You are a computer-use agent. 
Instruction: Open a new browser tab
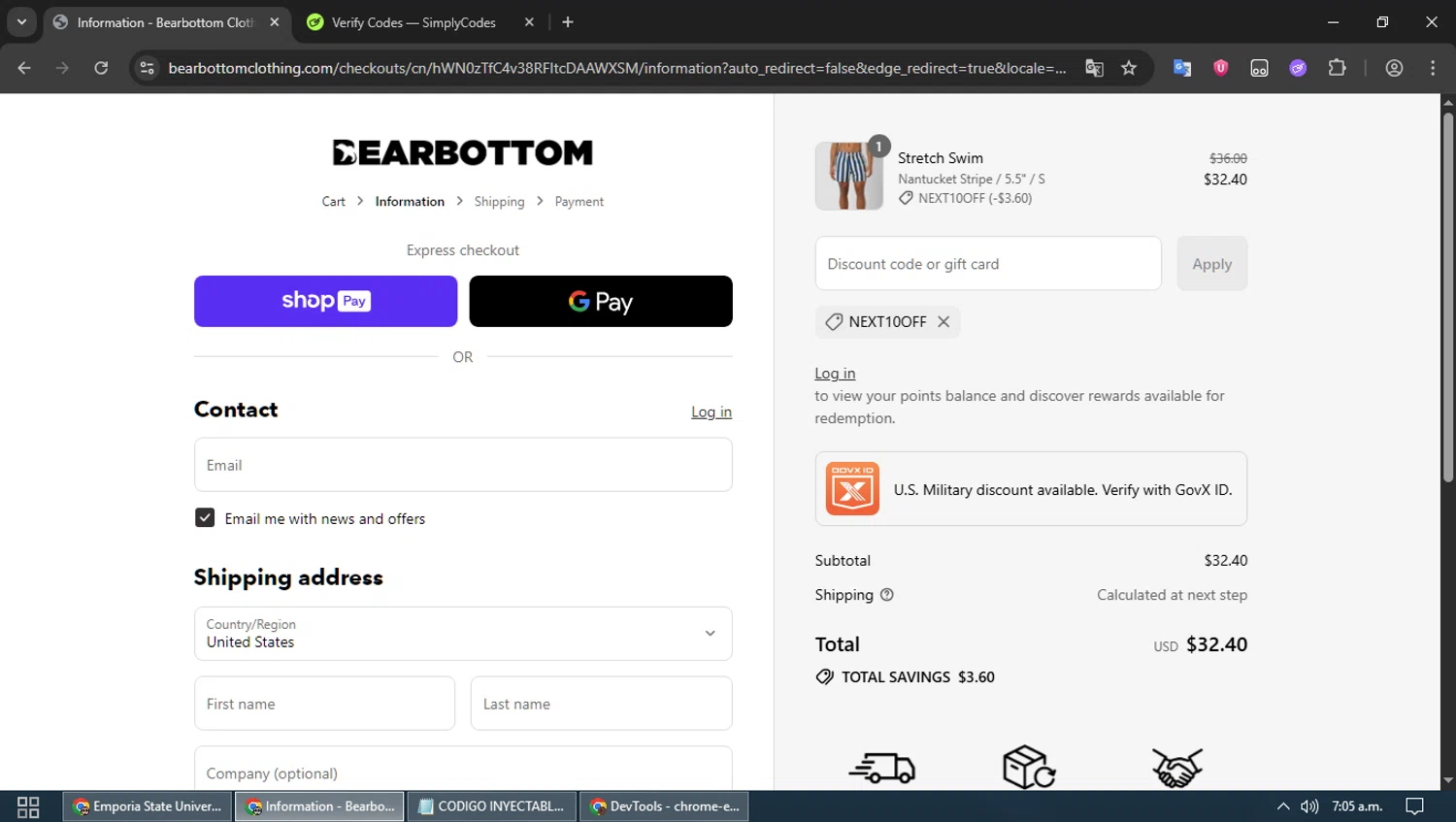[x=568, y=22]
